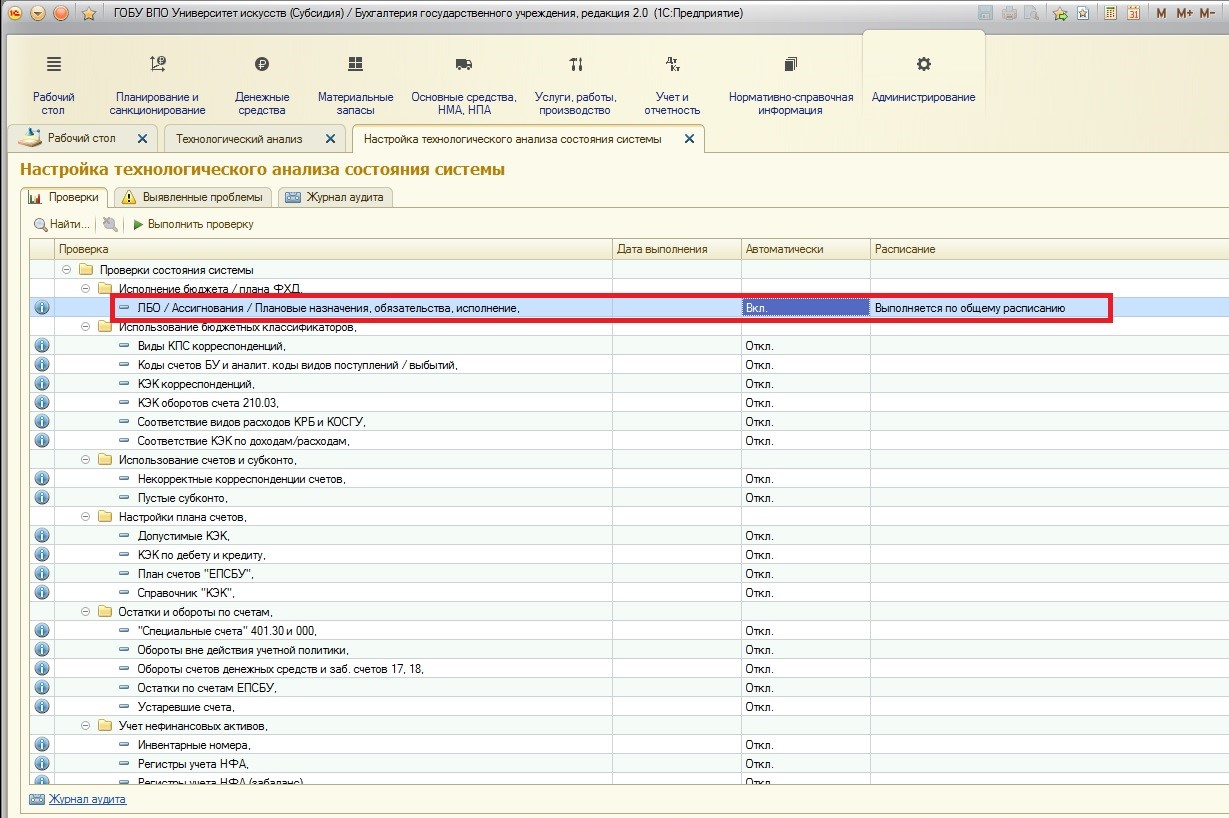This screenshot has width=1229, height=818.
Task: Collapse the Проверки состояния системы folder
Action: tap(67, 270)
